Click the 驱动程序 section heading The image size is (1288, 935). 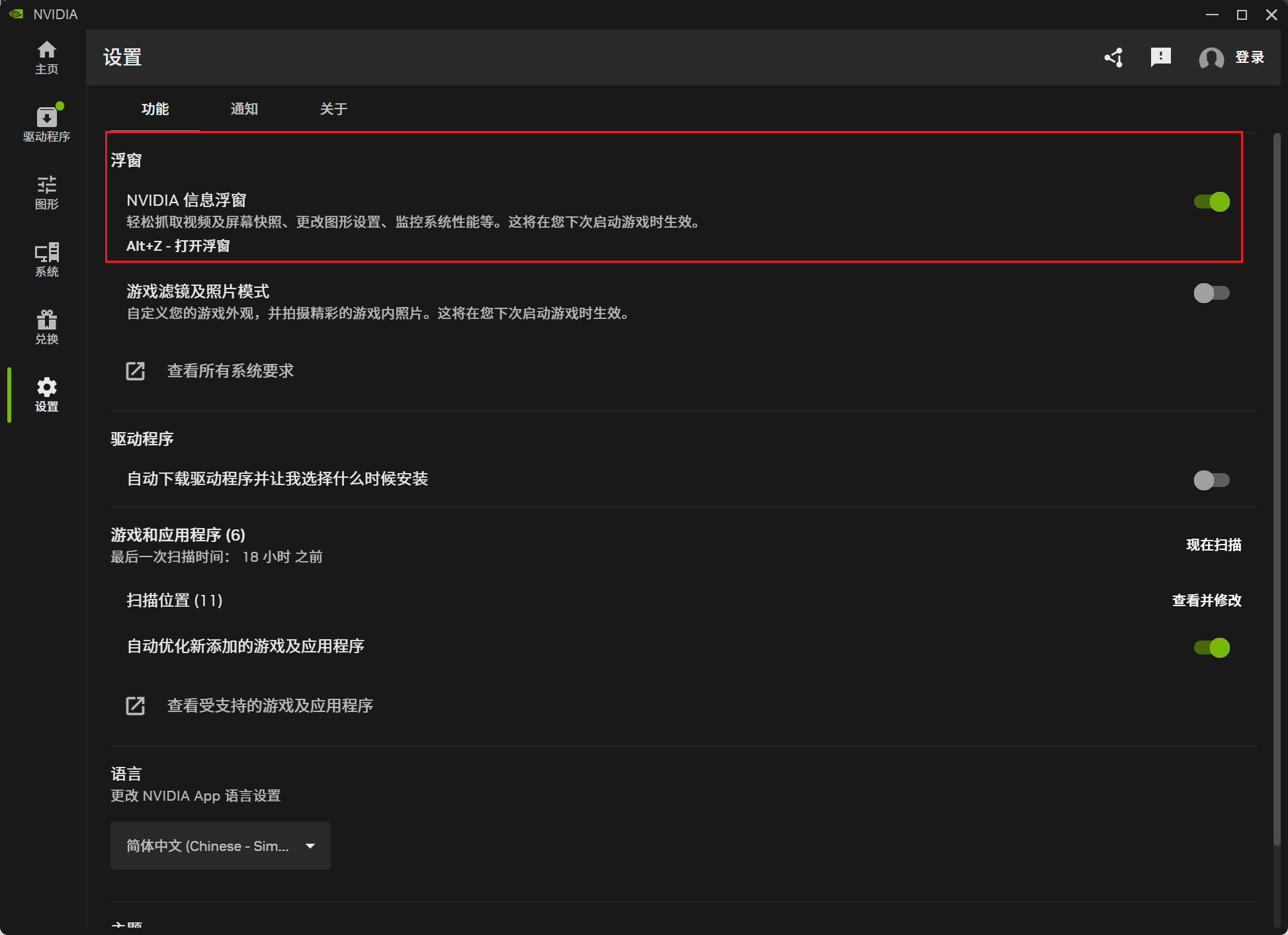tap(142, 439)
